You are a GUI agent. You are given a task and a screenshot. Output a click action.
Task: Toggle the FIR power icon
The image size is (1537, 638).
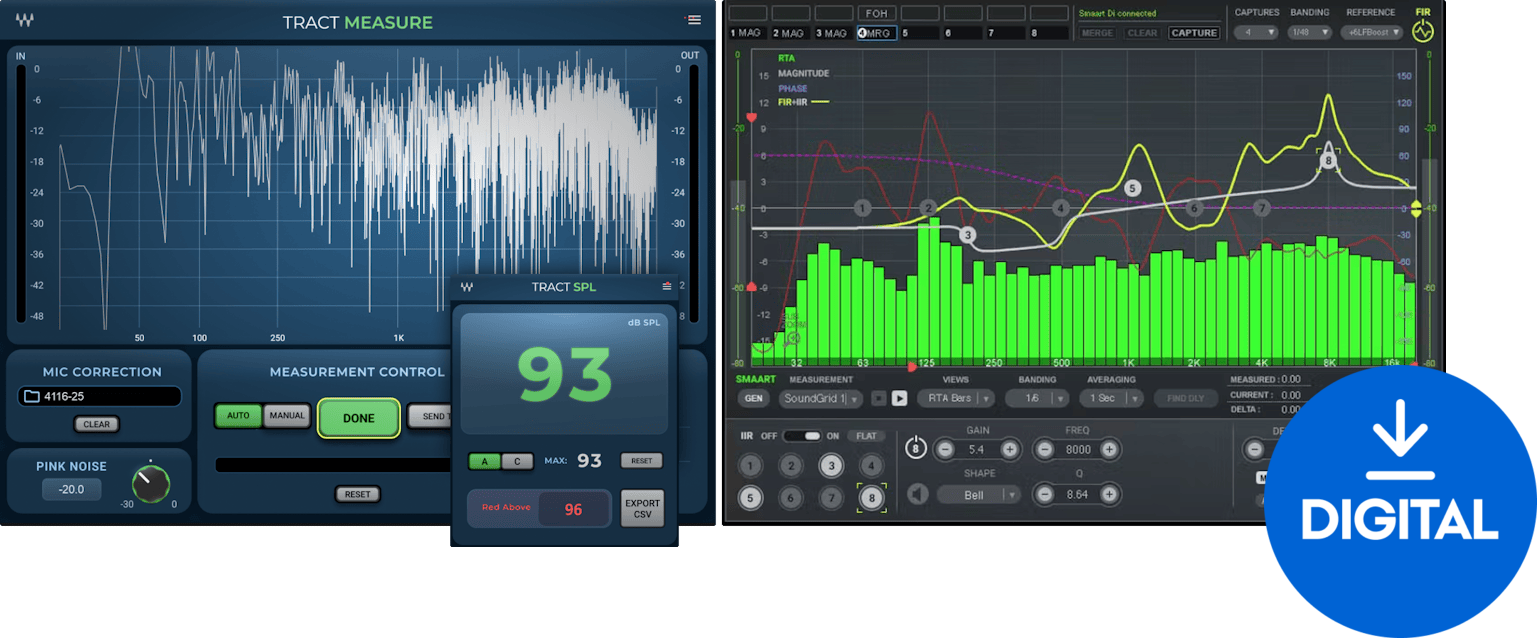(1422, 31)
